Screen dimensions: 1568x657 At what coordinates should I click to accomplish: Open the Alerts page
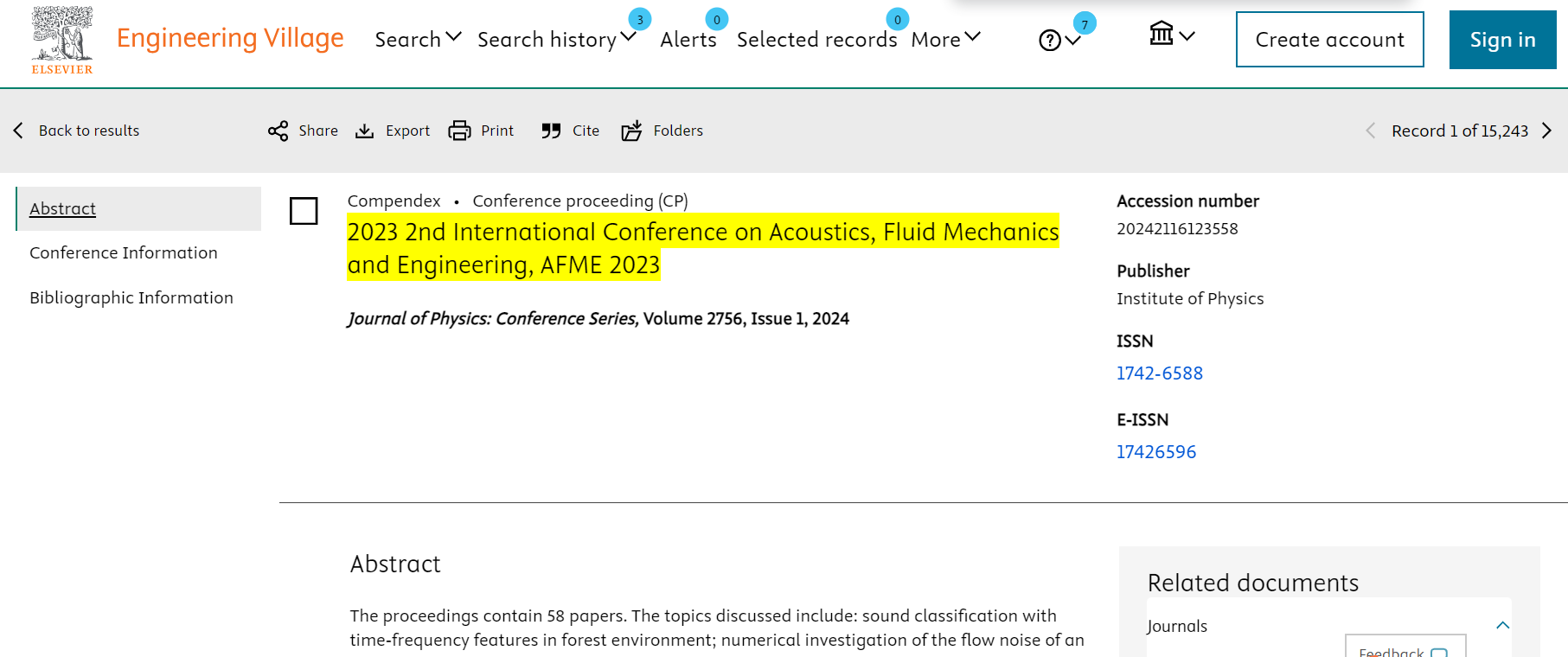click(x=688, y=39)
